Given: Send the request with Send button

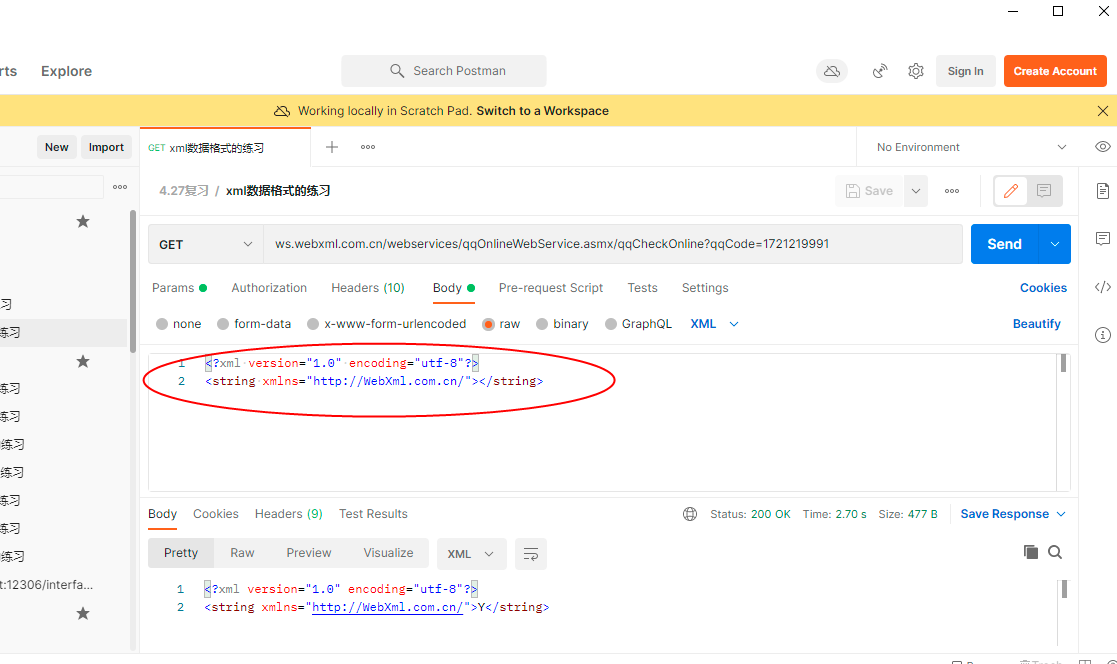Looking at the screenshot, I should 1004,244.
